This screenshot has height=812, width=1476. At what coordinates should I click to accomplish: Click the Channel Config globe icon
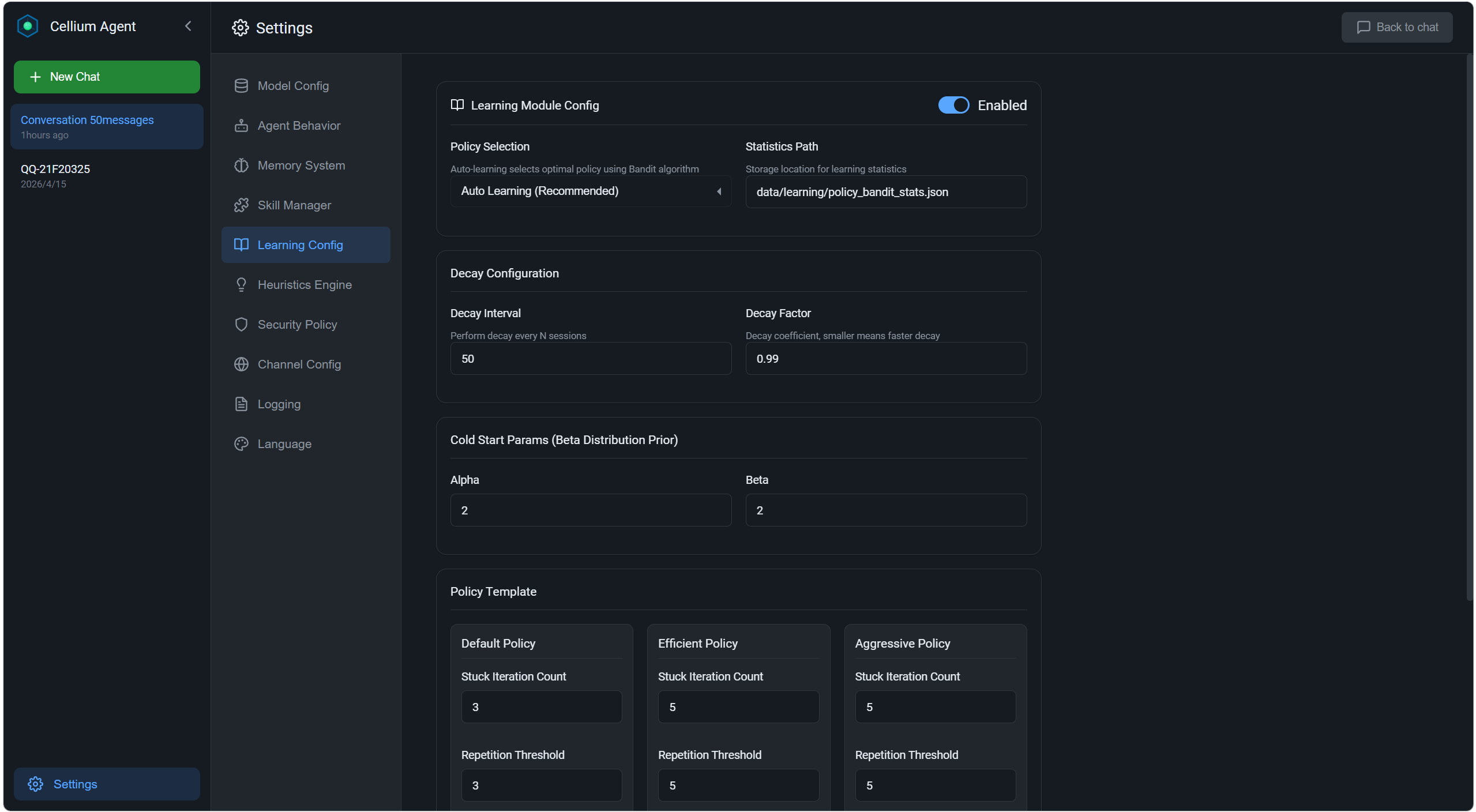tap(241, 364)
